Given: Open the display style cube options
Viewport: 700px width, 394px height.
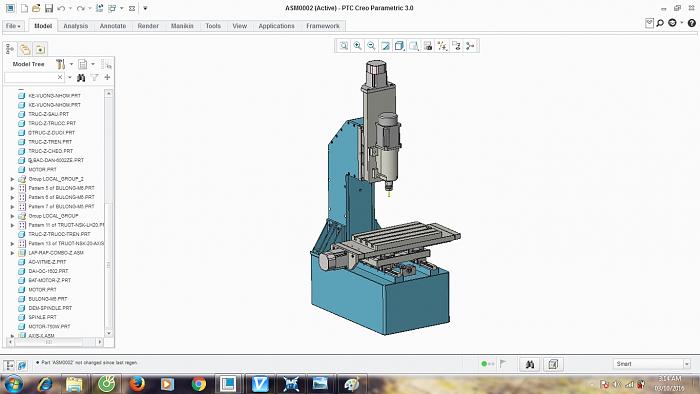Looking at the screenshot, I should (399, 46).
